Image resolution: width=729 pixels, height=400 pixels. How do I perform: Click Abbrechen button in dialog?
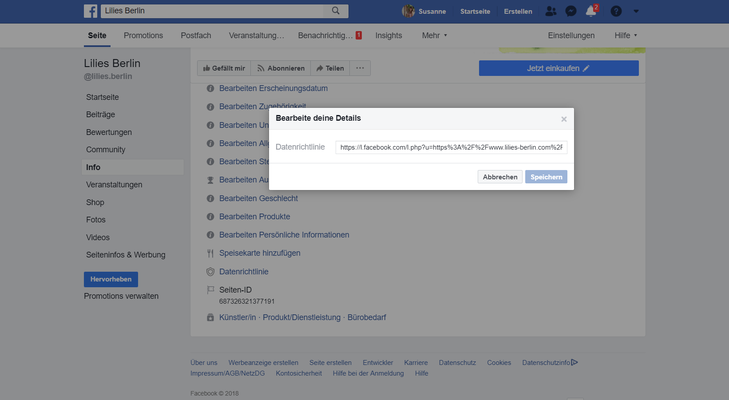500,177
